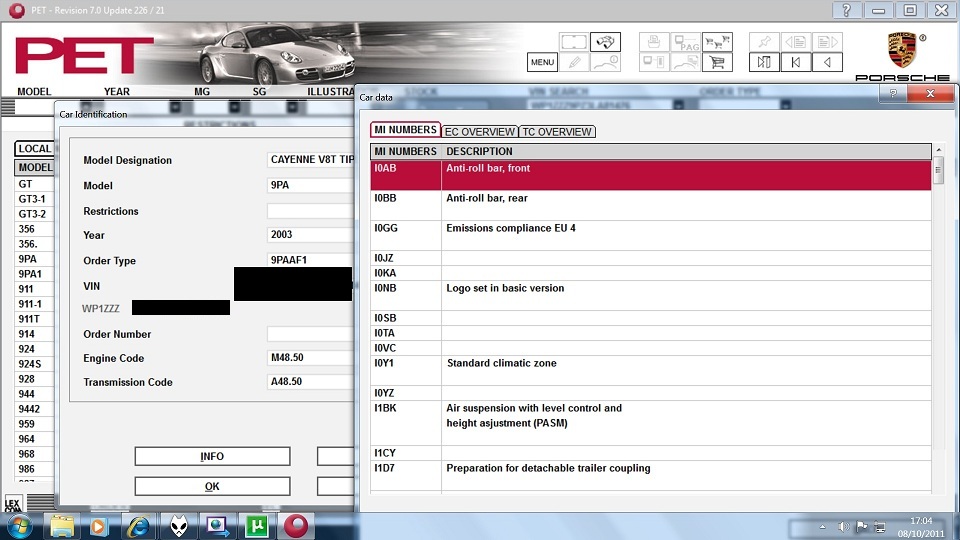Select model 911T in list
This screenshot has height=540, width=960.
34,319
